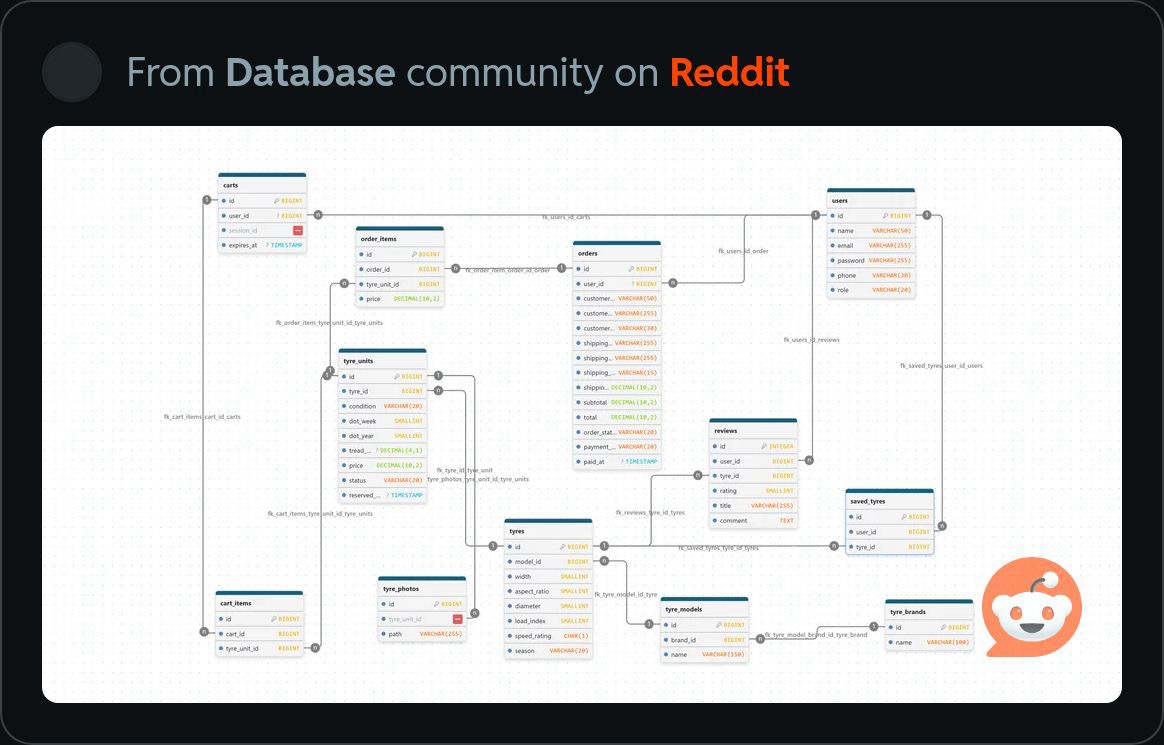Viewport: 1164px width, 745px height.
Task: Select the order_items table header
Action: tap(399, 238)
